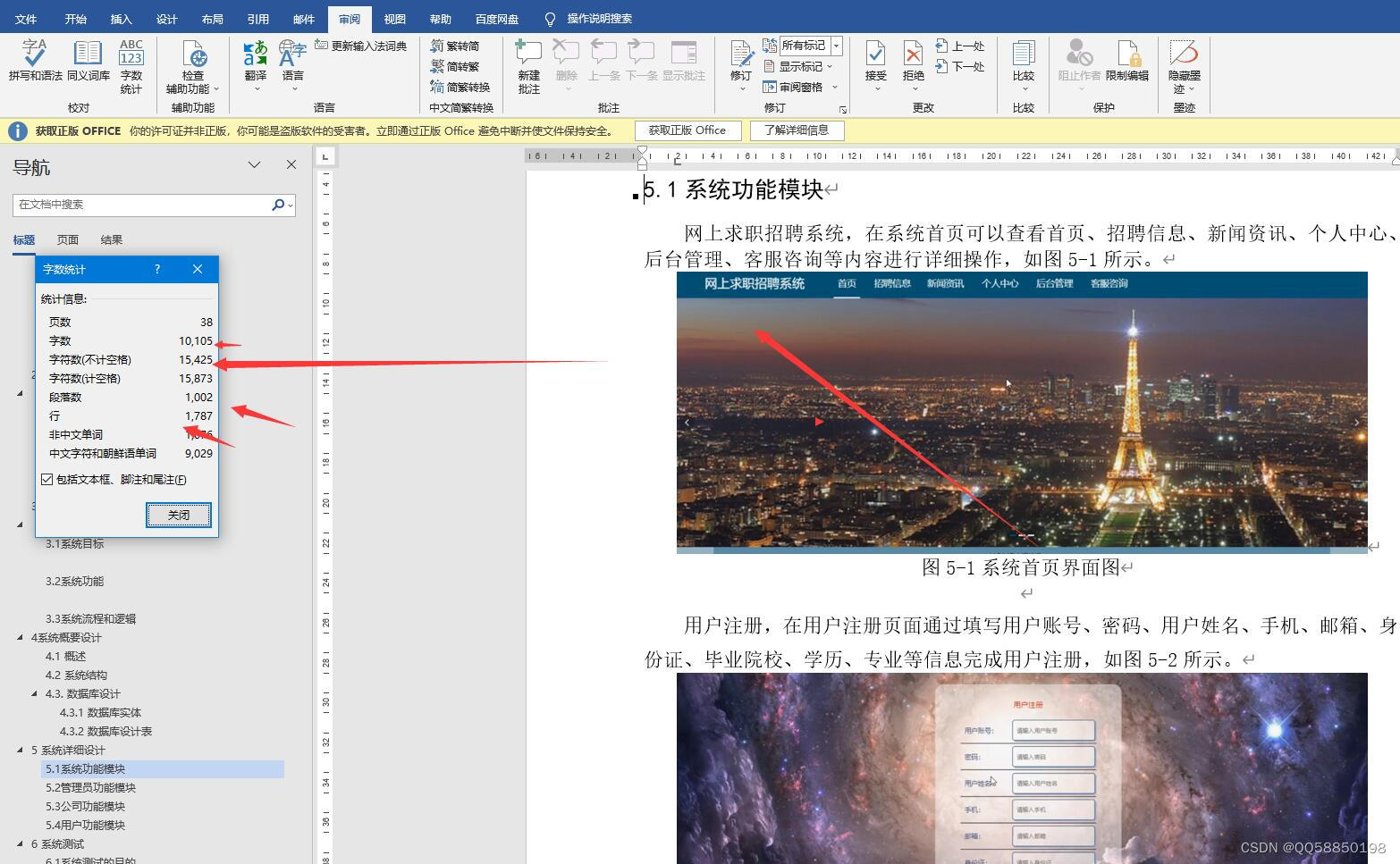
Task: Click the 了解详细信息 button
Action: point(796,130)
